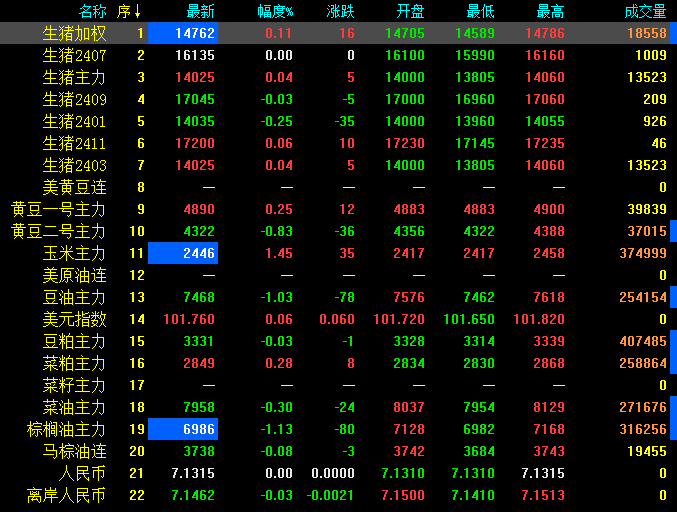Select the 玉米主力 row name
This screenshot has width=677, height=512.
coord(74,253)
